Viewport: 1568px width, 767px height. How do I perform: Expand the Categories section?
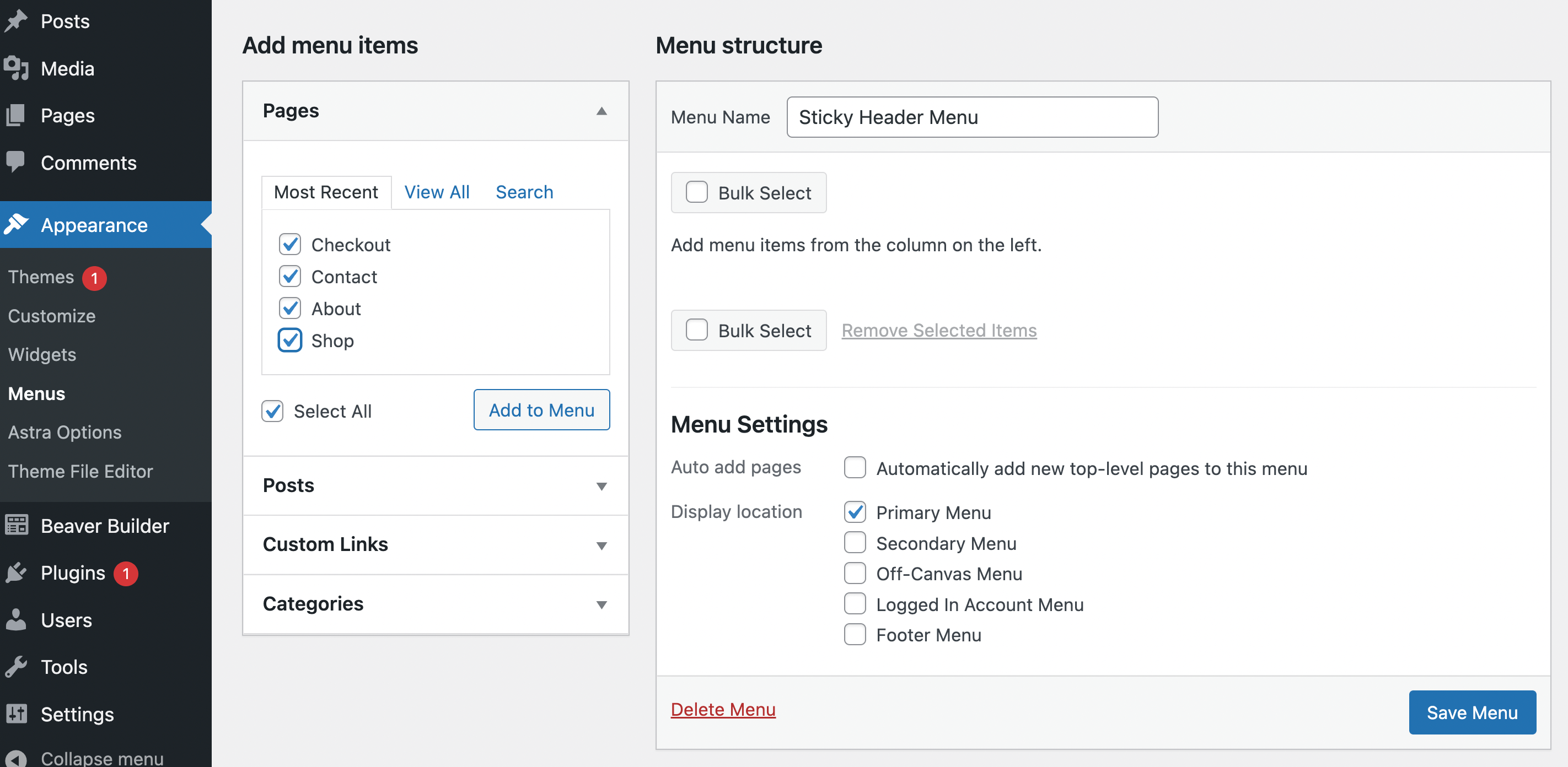[600, 603]
